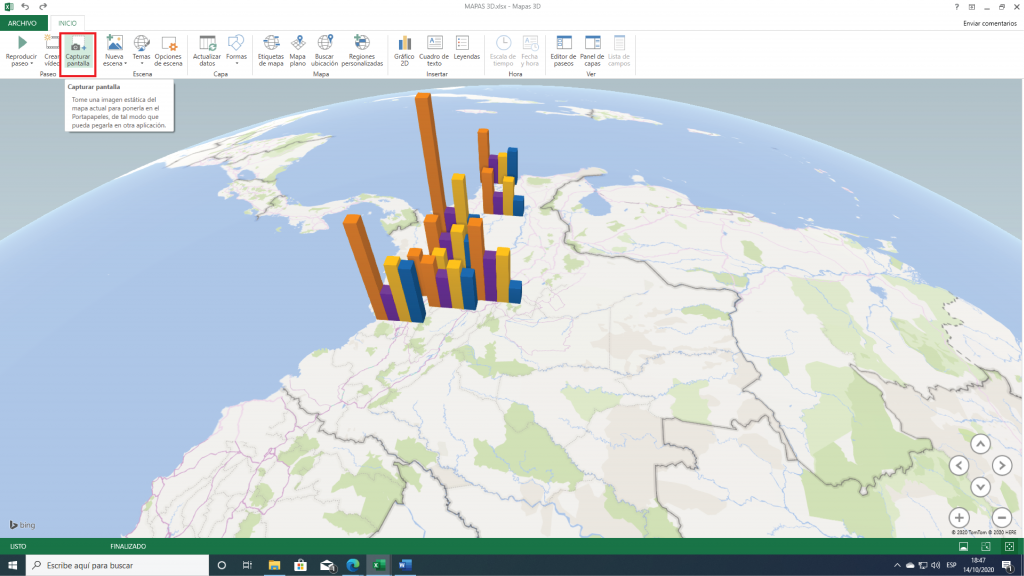Click the last status bar view icon

[x=1009, y=547]
